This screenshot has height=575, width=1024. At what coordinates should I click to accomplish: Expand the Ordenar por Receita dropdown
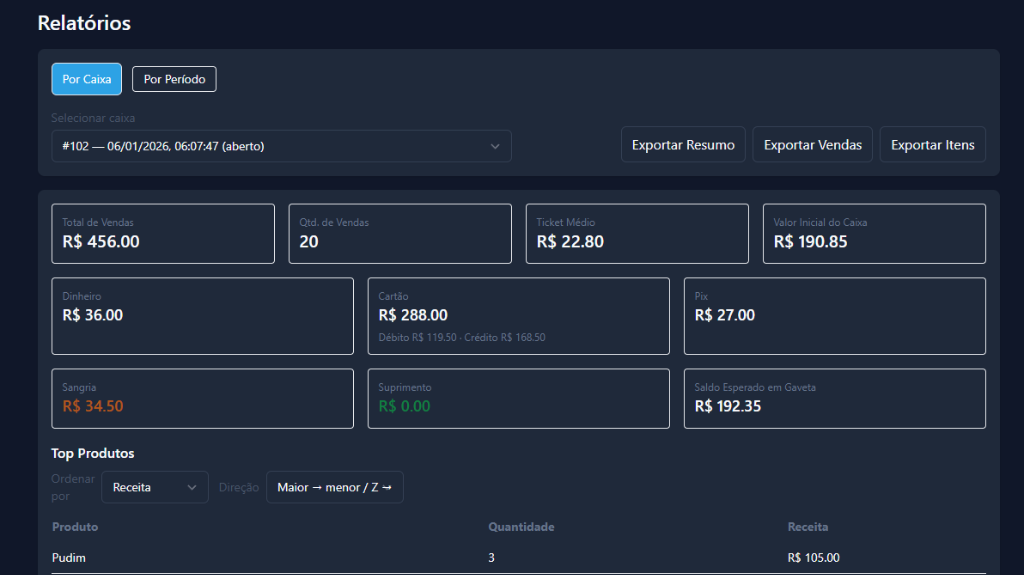pos(154,487)
